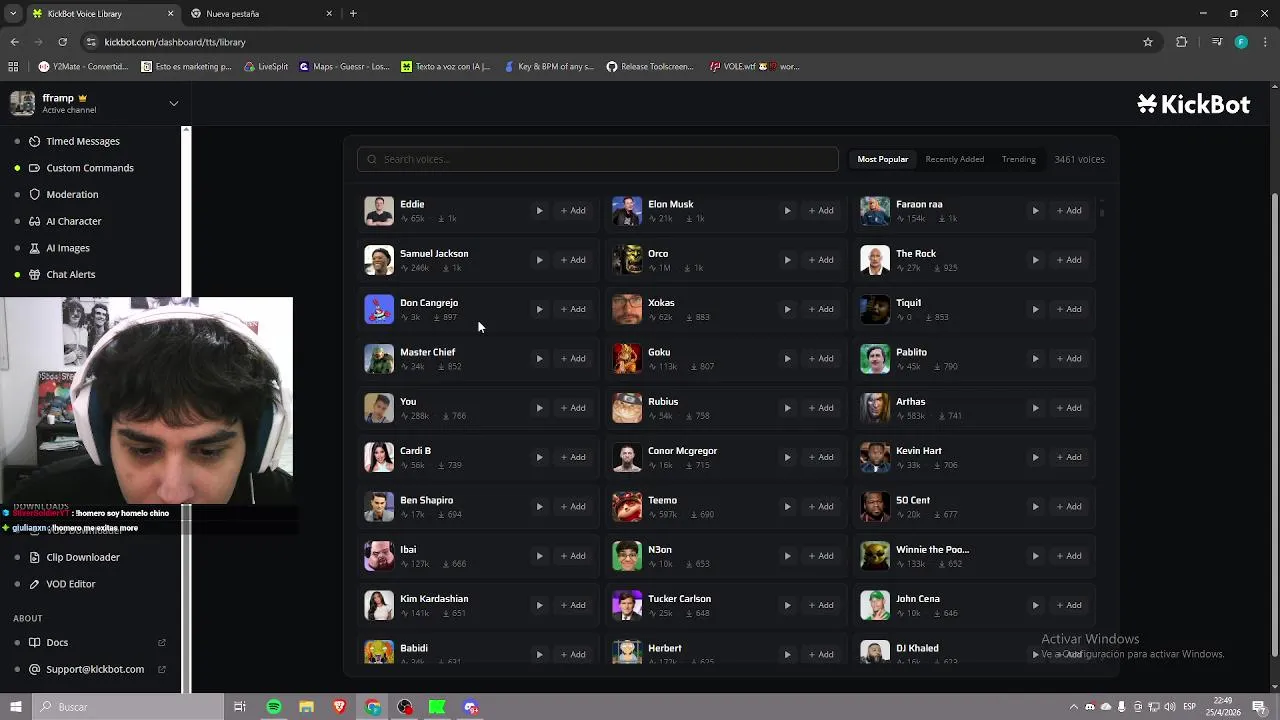This screenshot has width=1280, height=720.
Task: Add the Tiquil voice
Action: pos(1069,309)
